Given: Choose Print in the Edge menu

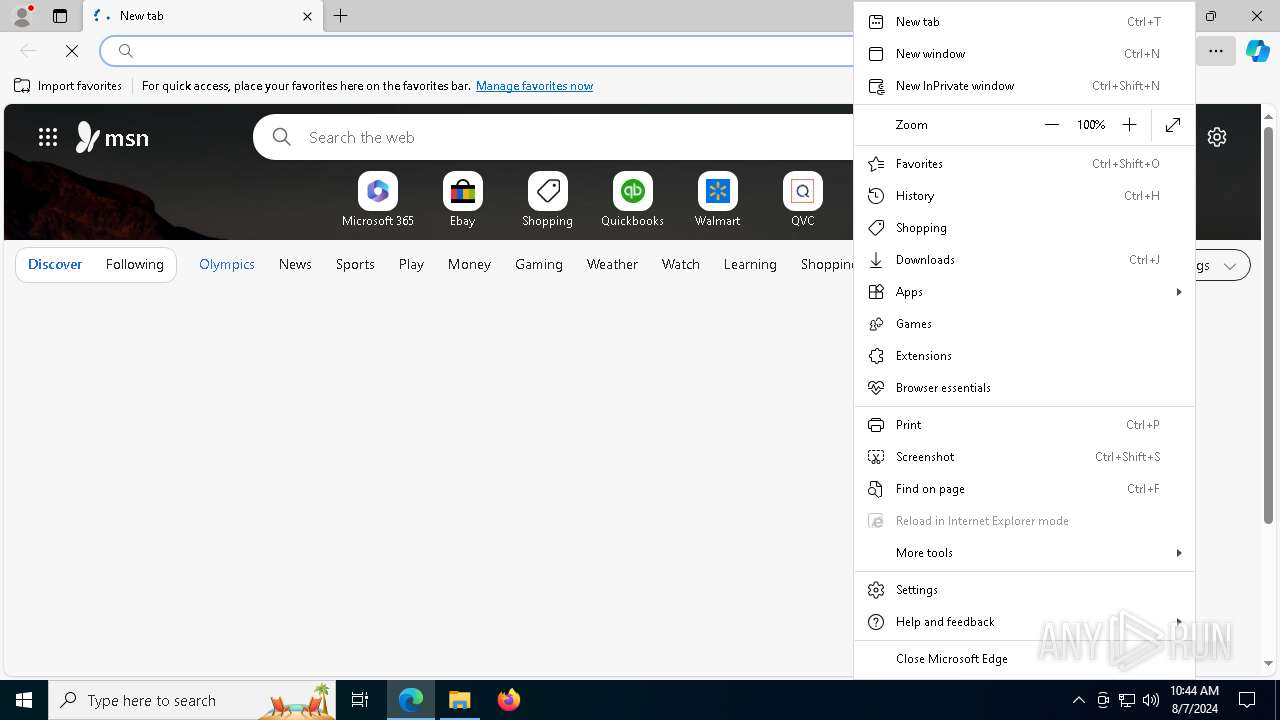Looking at the screenshot, I should tap(1024, 425).
